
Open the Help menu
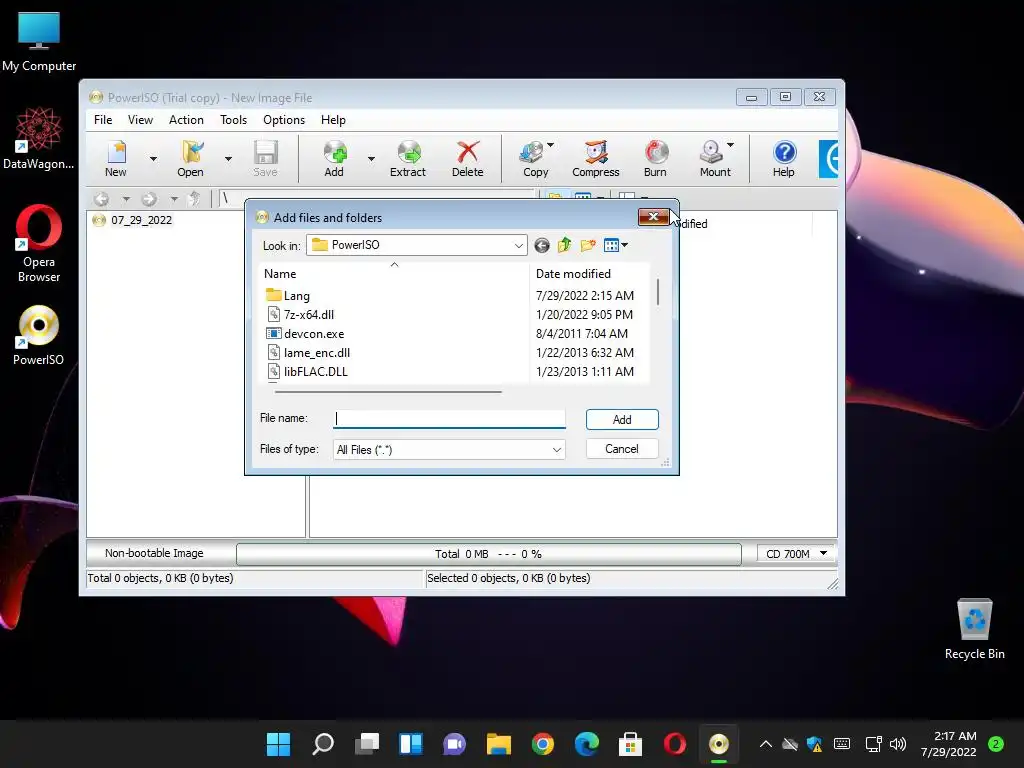tap(333, 120)
